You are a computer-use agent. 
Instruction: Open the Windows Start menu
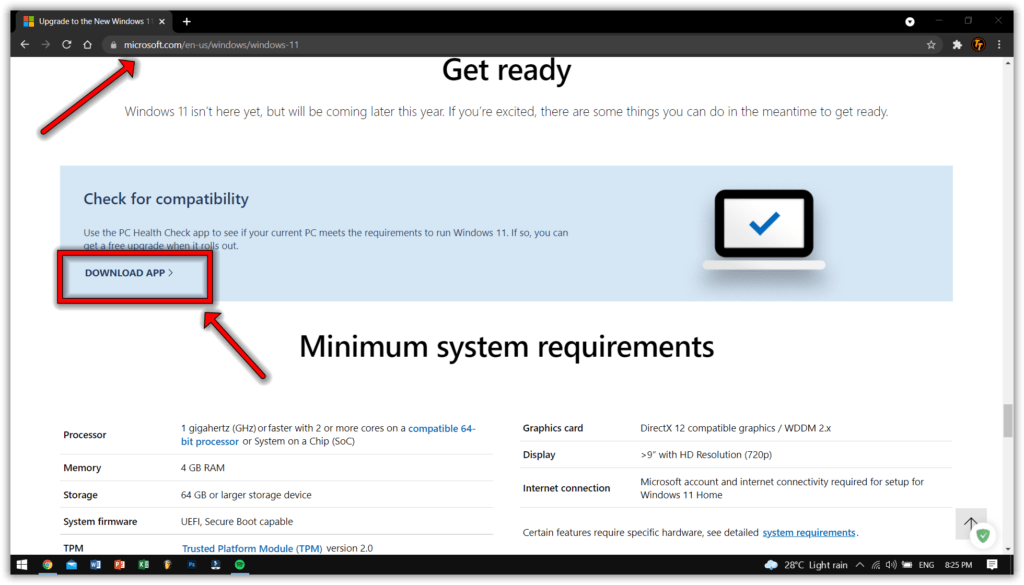click(22, 565)
